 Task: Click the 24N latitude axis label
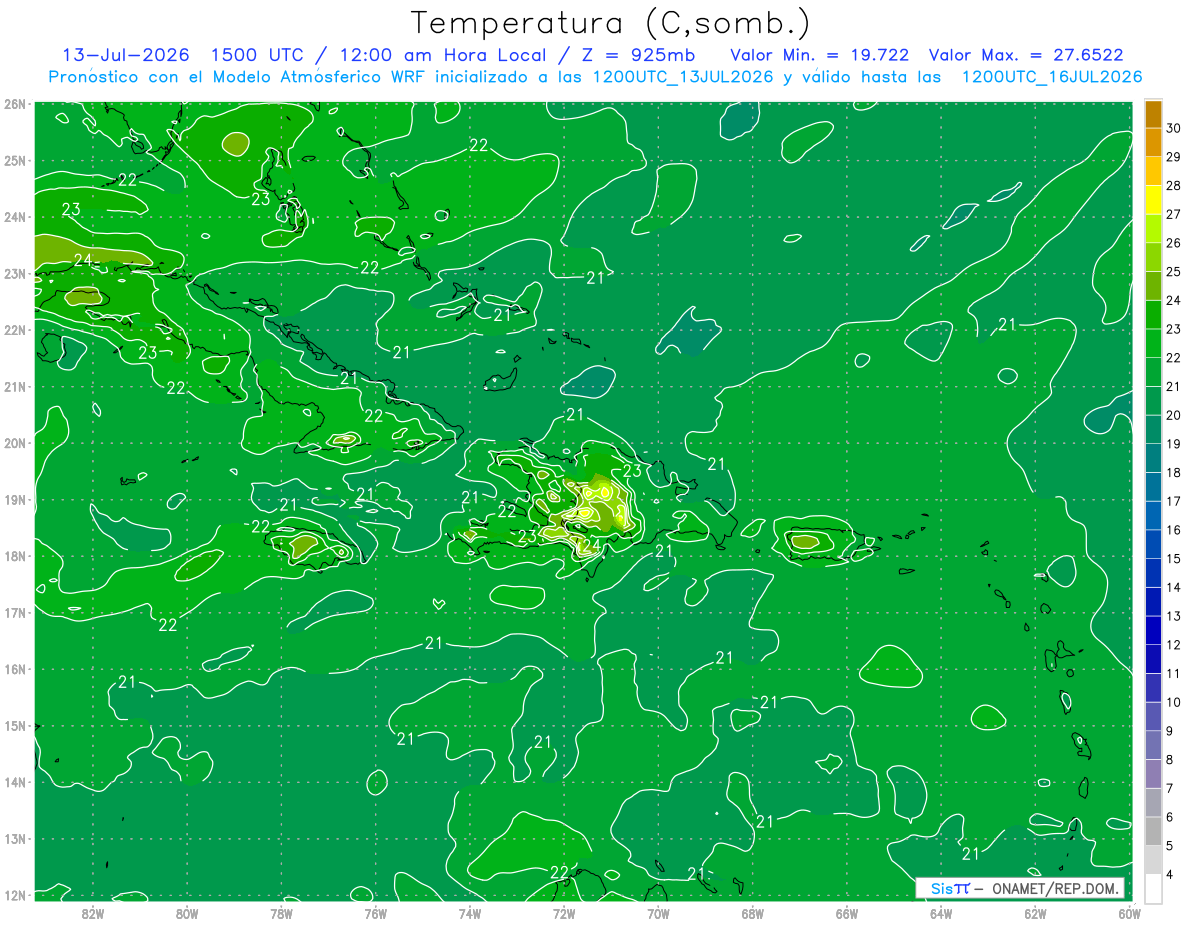tap(14, 217)
